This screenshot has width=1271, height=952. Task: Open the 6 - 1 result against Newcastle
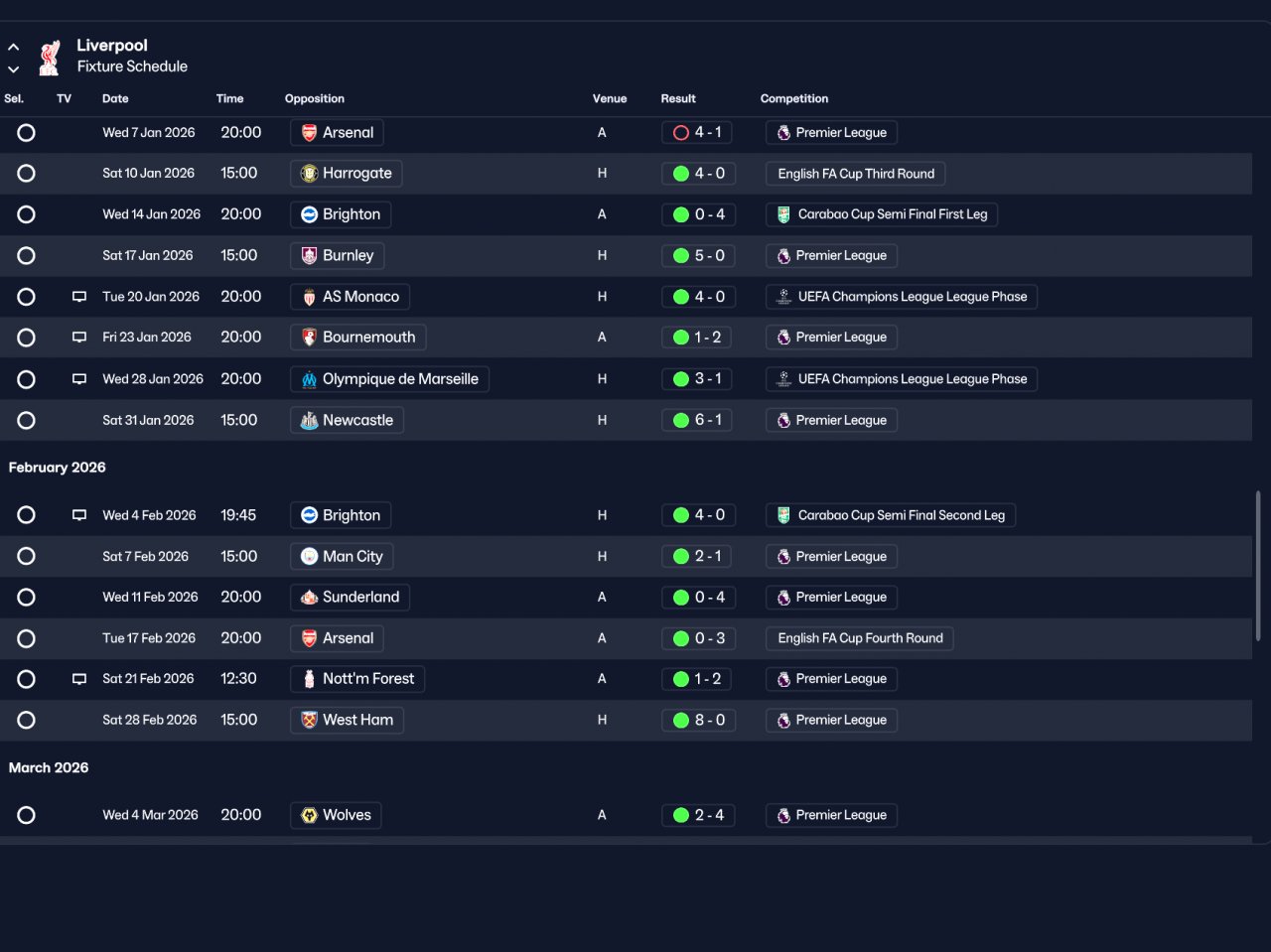(x=698, y=421)
